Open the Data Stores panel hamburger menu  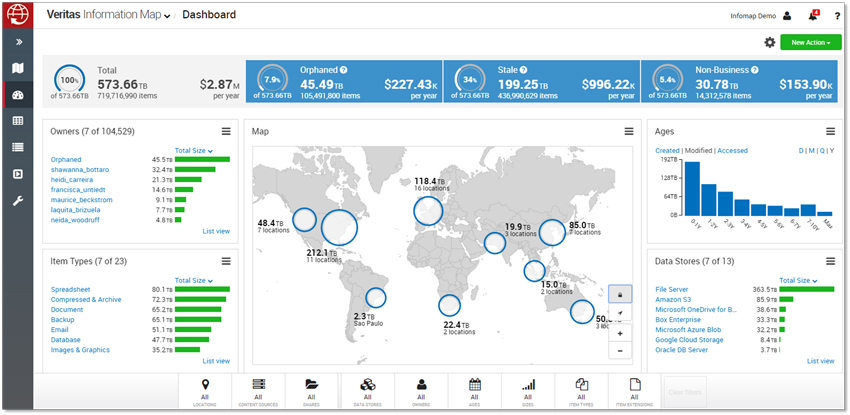830,261
